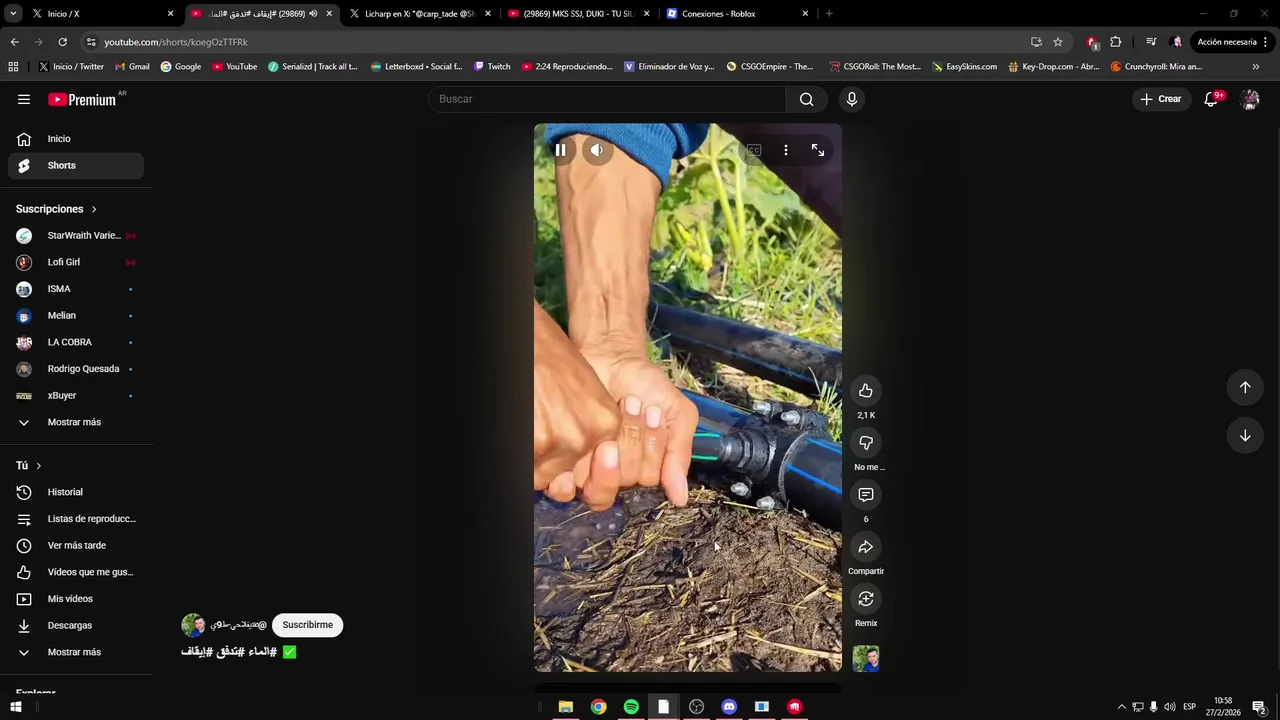Open the tab search dropdown arrow
This screenshot has height=720, width=1280.
click(13, 14)
